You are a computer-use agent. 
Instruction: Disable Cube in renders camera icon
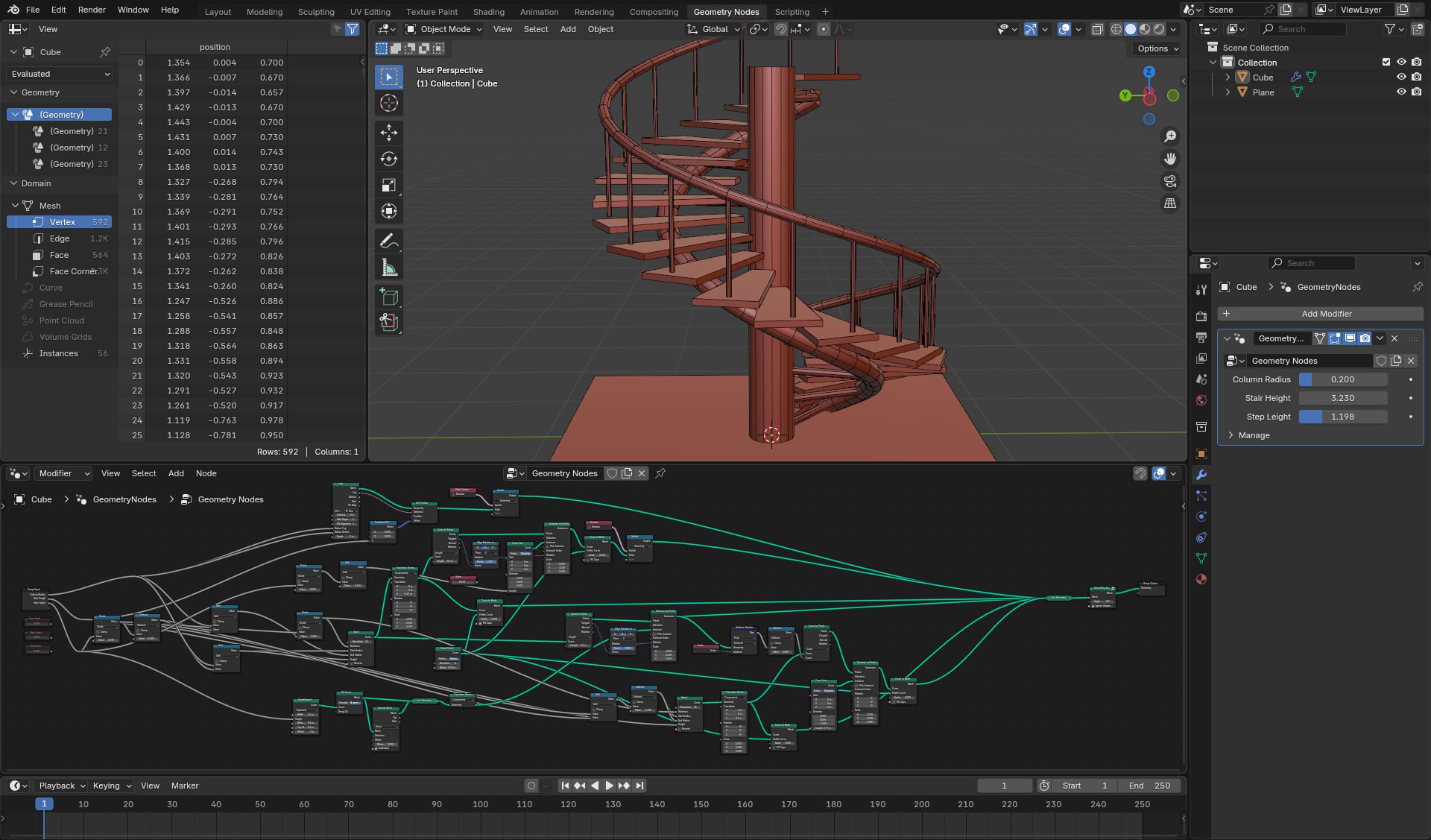pyautogui.click(x=1416, y=78)
